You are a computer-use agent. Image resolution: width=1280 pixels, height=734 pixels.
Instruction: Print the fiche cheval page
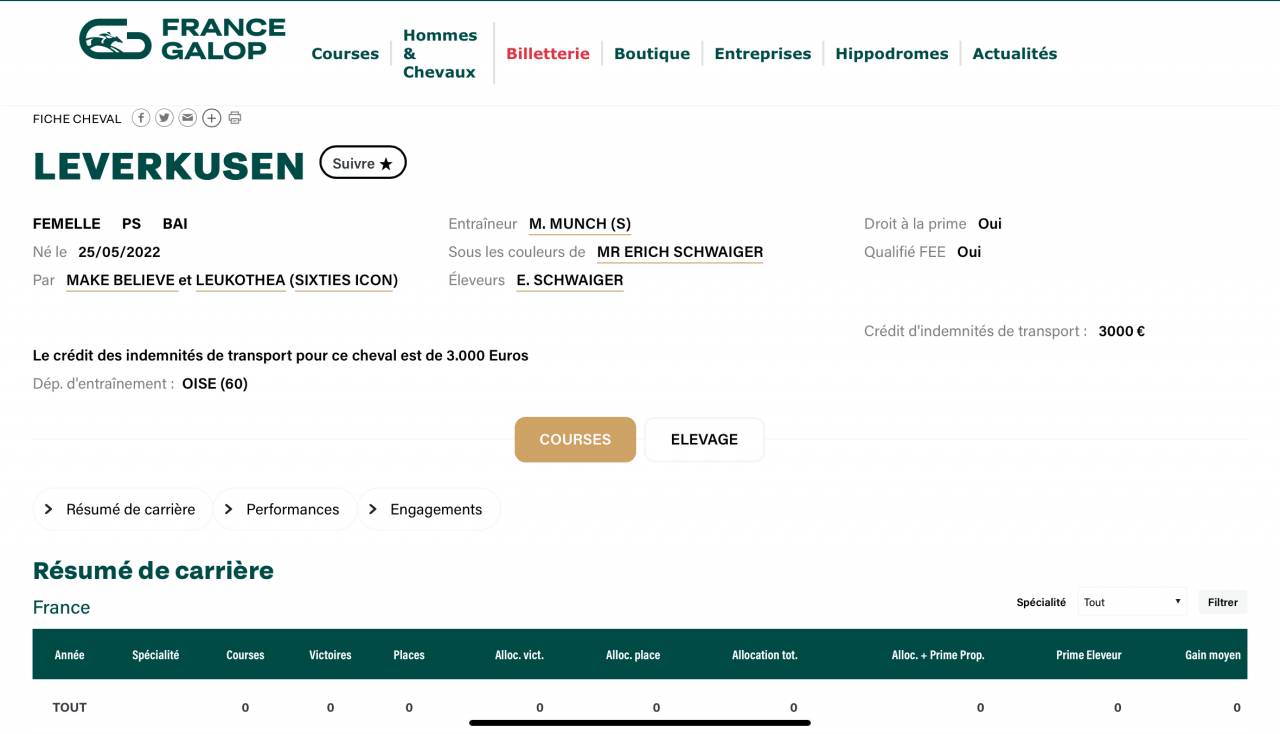click(x=235, y=118)
